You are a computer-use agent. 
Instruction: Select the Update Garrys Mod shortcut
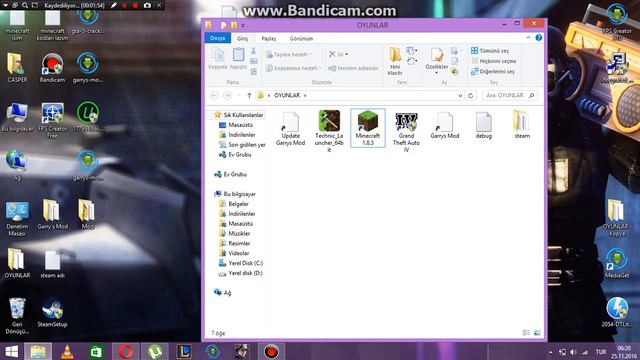pos(291,128)
